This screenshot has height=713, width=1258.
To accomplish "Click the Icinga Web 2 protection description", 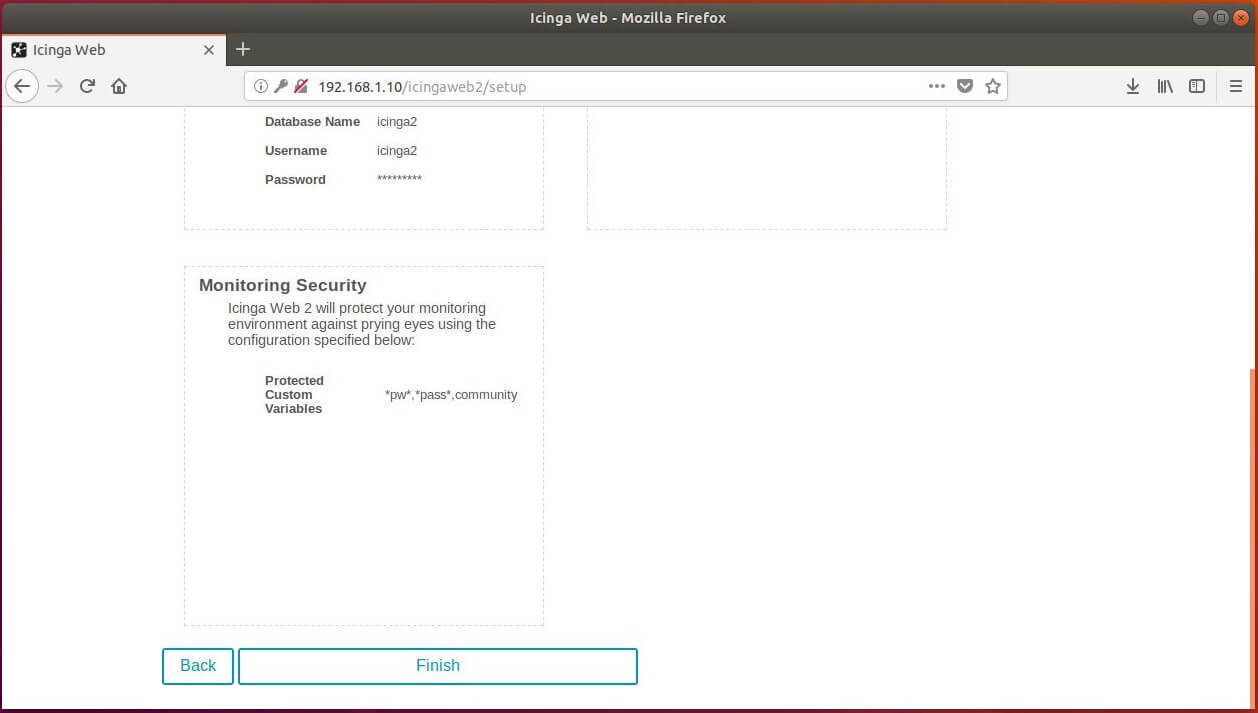I will tap(362, 324).
